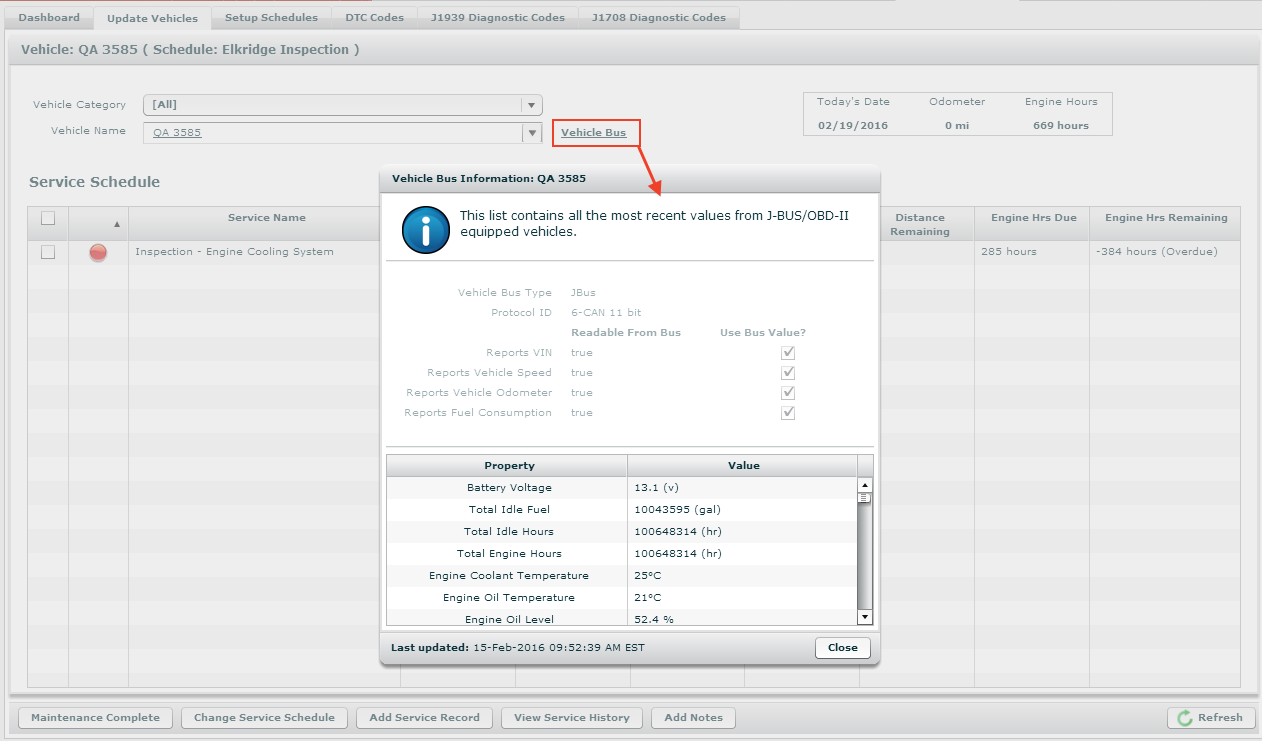The width and height of the screenshot is (1262, 741).
Task: Check the row checkbox for Engine Cooling System inspection
Action: [x=47, y=252]
